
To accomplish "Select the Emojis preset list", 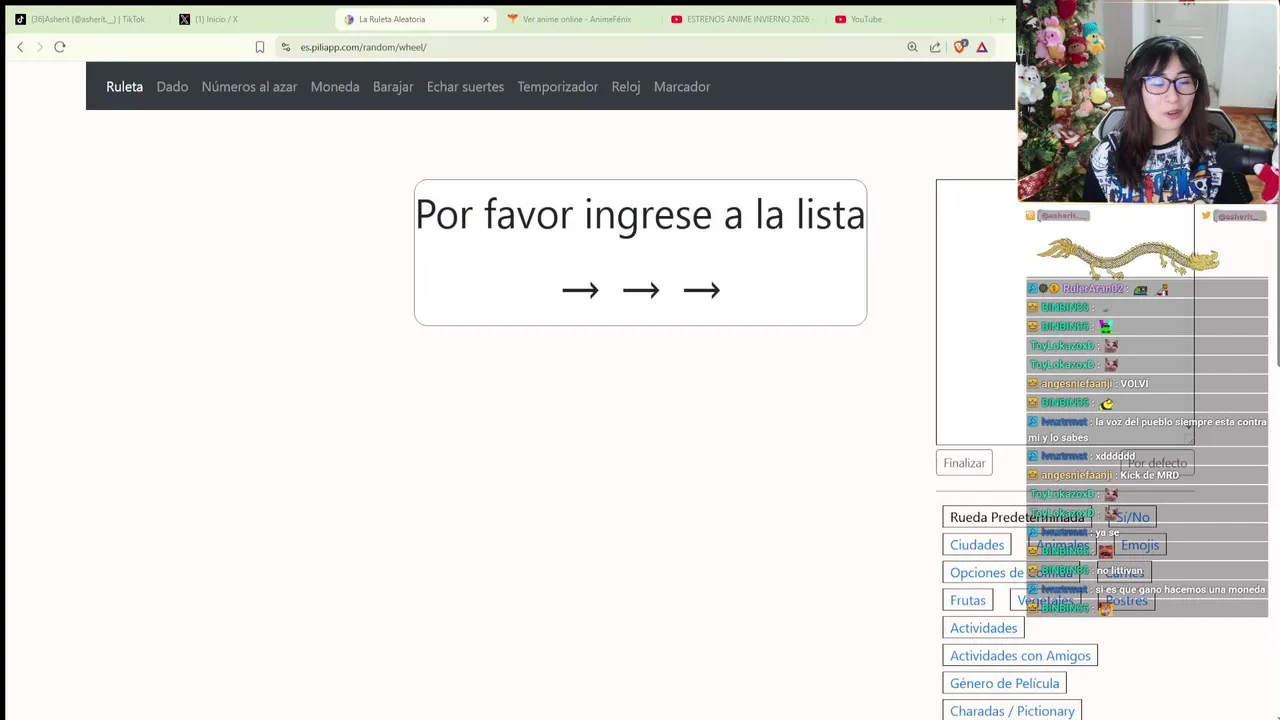I will click(1140, 545).
